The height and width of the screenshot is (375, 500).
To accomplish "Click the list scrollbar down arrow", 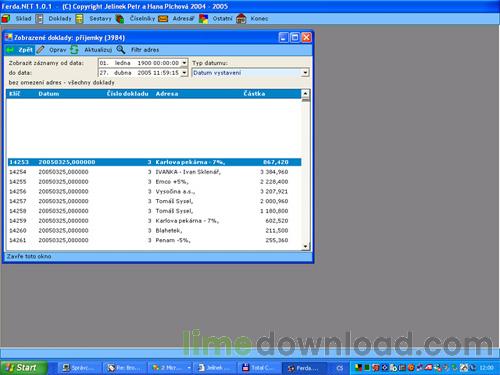I will (x=306, y=247).
